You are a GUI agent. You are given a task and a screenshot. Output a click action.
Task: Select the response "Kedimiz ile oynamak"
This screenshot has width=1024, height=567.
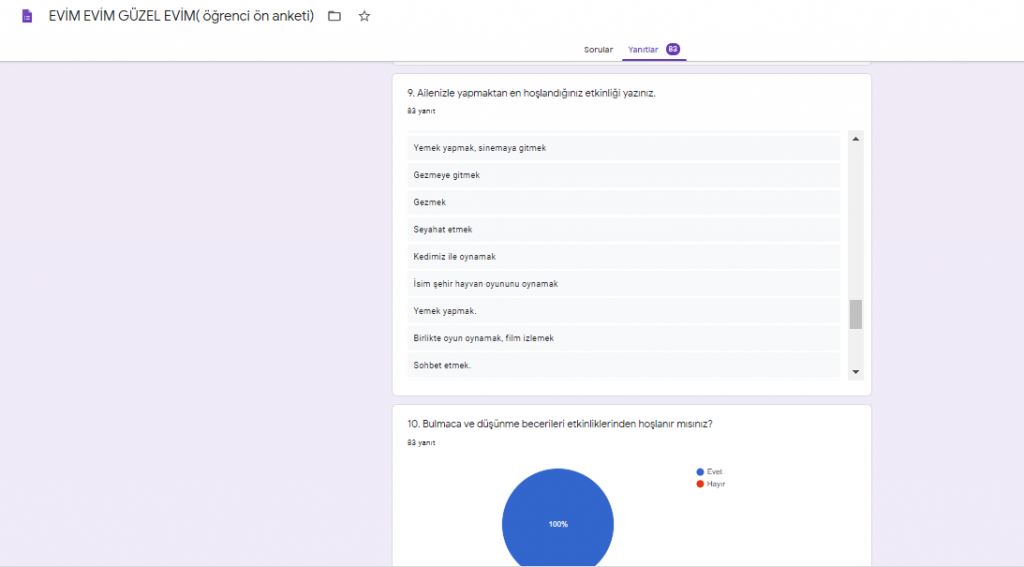(453, 257)
